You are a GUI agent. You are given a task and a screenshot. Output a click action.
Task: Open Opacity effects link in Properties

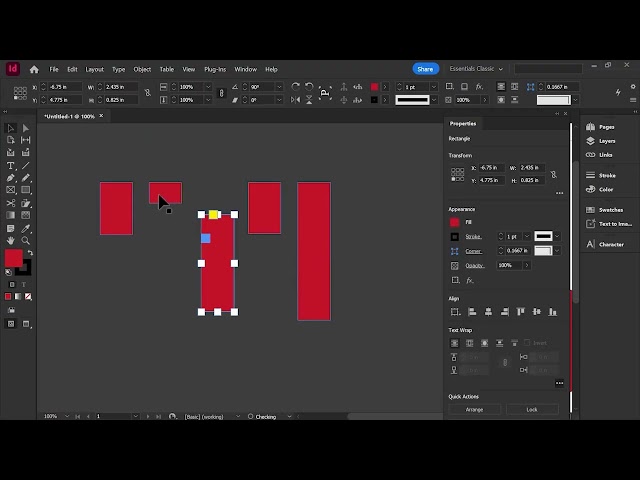coord(475,266)
